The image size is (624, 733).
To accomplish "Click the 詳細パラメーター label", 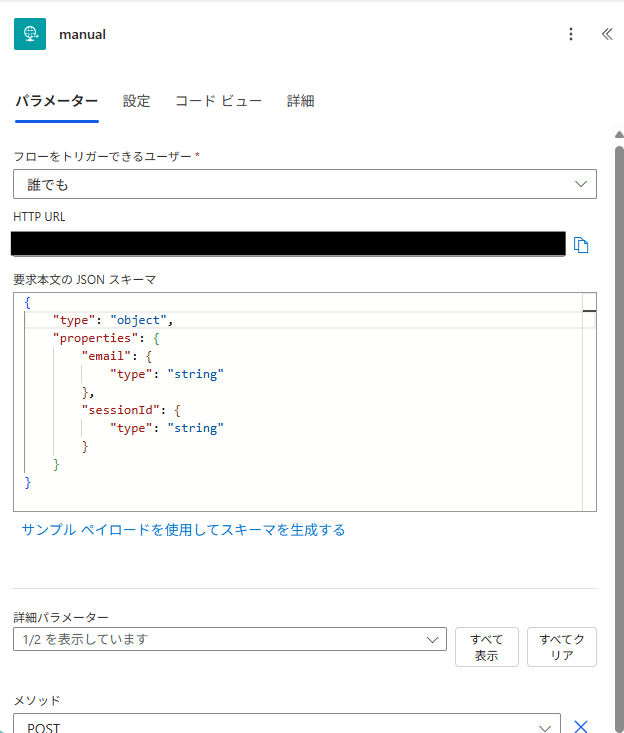I will [x=61, y=617].
